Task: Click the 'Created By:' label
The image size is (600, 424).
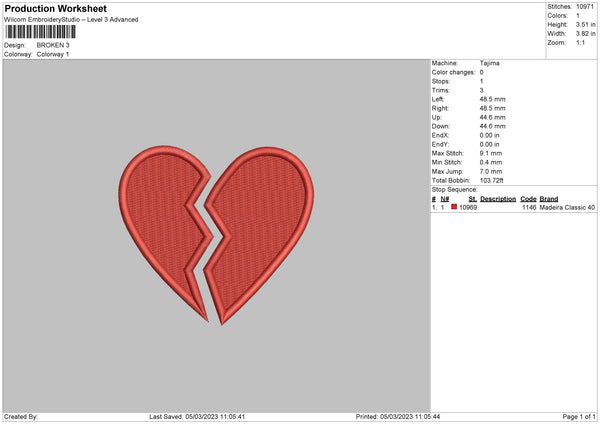Action: point(21,417)
